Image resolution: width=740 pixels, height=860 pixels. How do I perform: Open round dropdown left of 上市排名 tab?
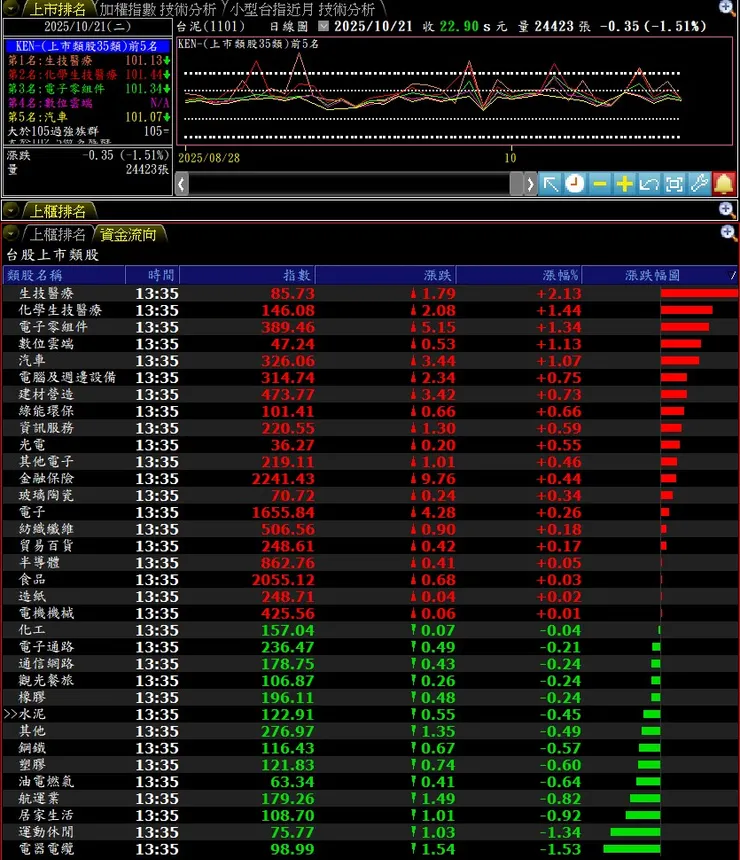pyautogui.click(x=10, y=8)
